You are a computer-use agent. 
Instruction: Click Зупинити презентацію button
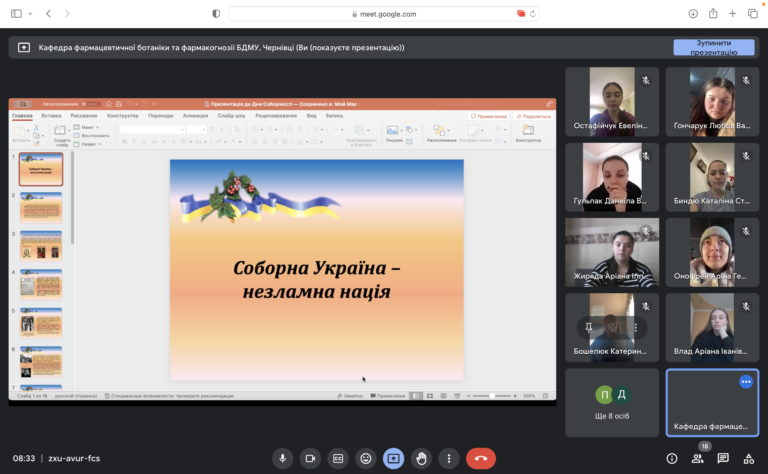[x=713, y=47]
